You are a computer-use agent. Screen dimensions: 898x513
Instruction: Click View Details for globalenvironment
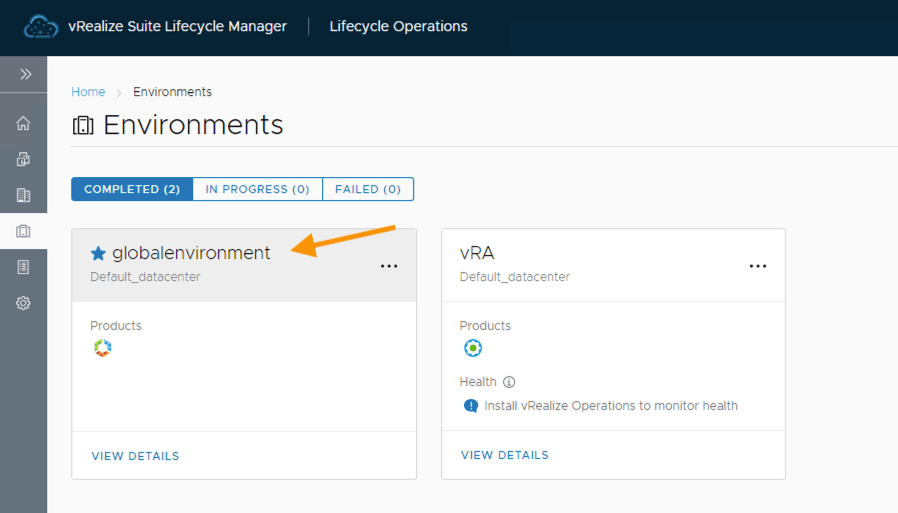[135, 456]
